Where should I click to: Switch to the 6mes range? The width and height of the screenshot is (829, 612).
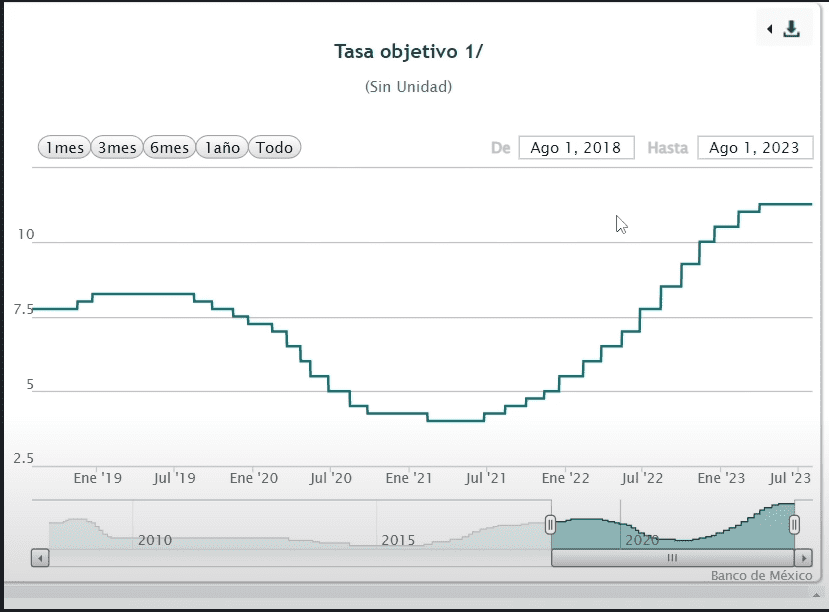pyautogui.click(x=169, y=148)
